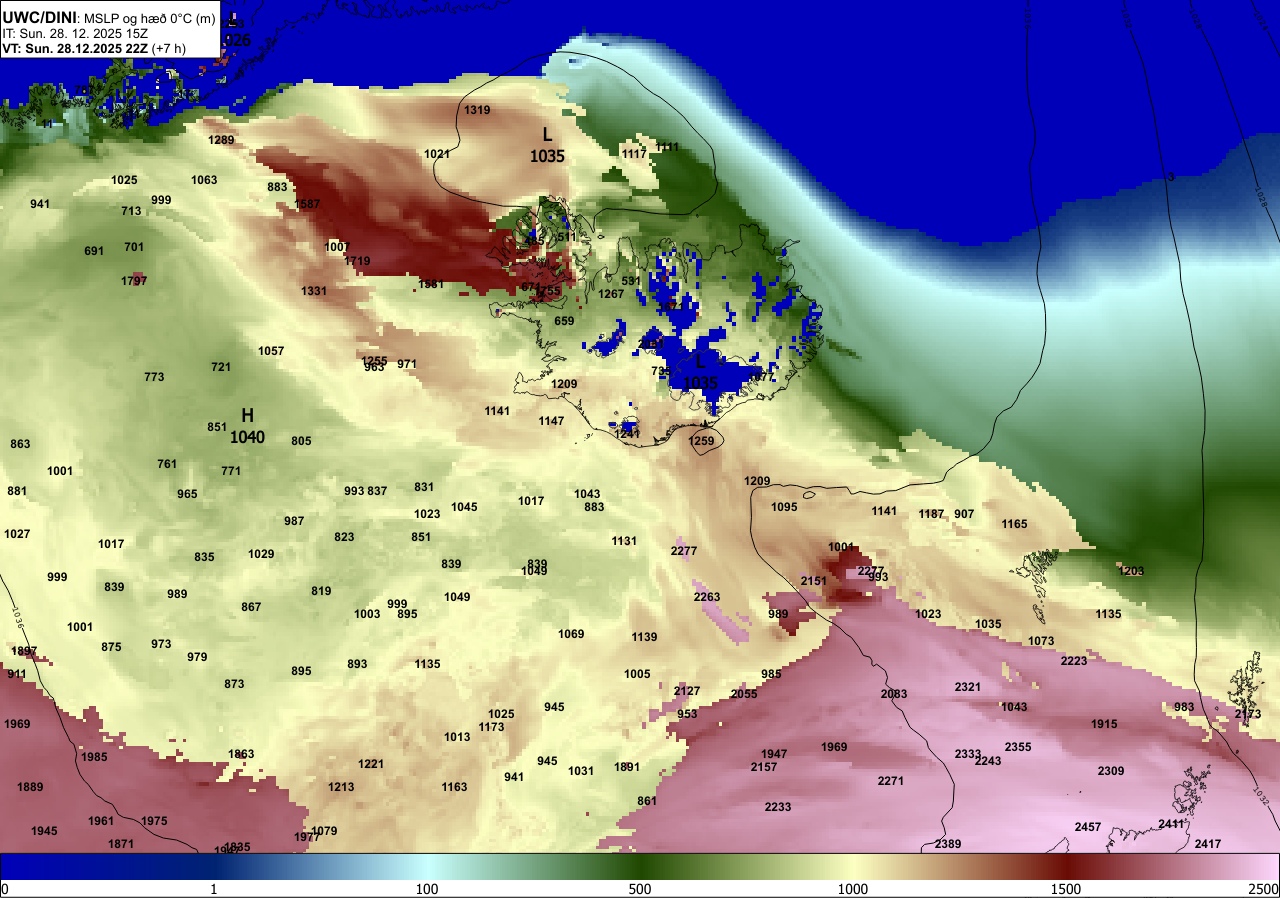
Task: Click the height value 2127
Action: pos(687,691)
